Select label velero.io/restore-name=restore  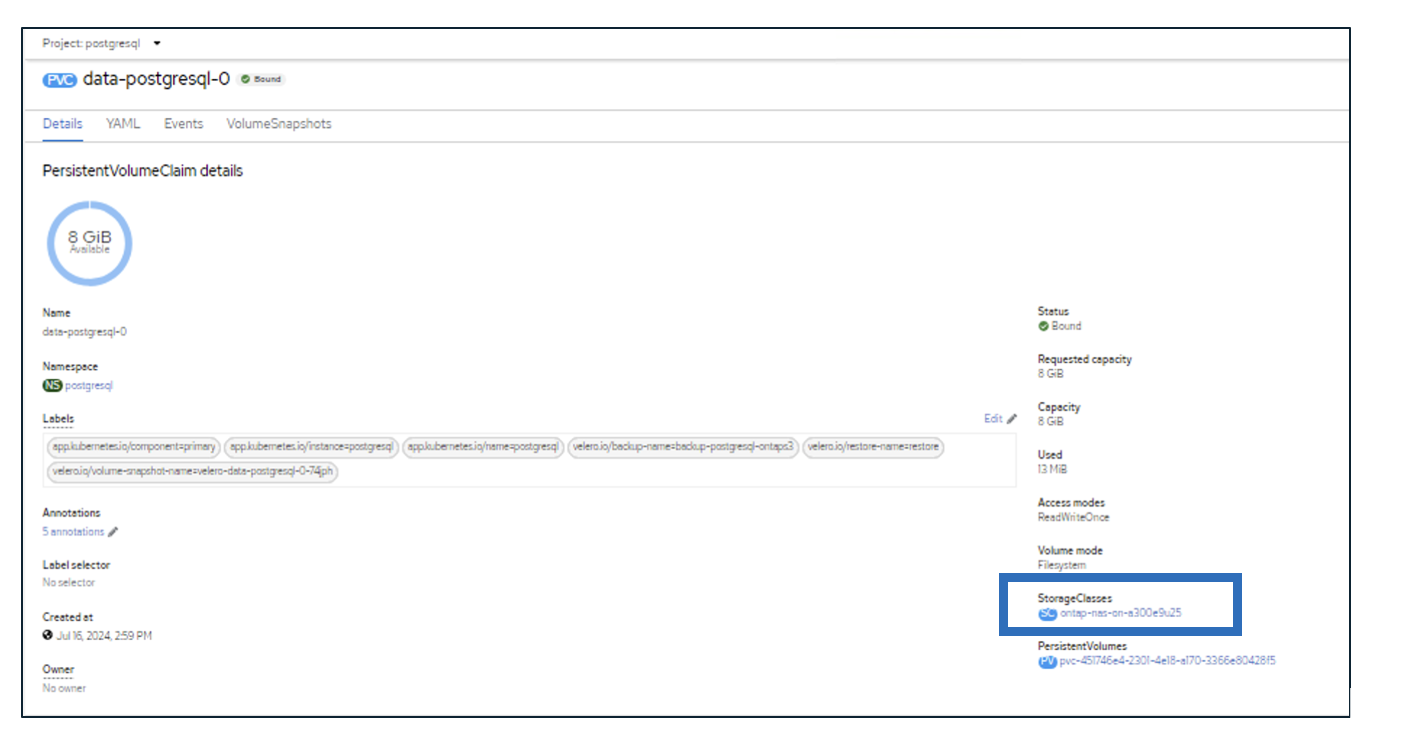(873, 447)
